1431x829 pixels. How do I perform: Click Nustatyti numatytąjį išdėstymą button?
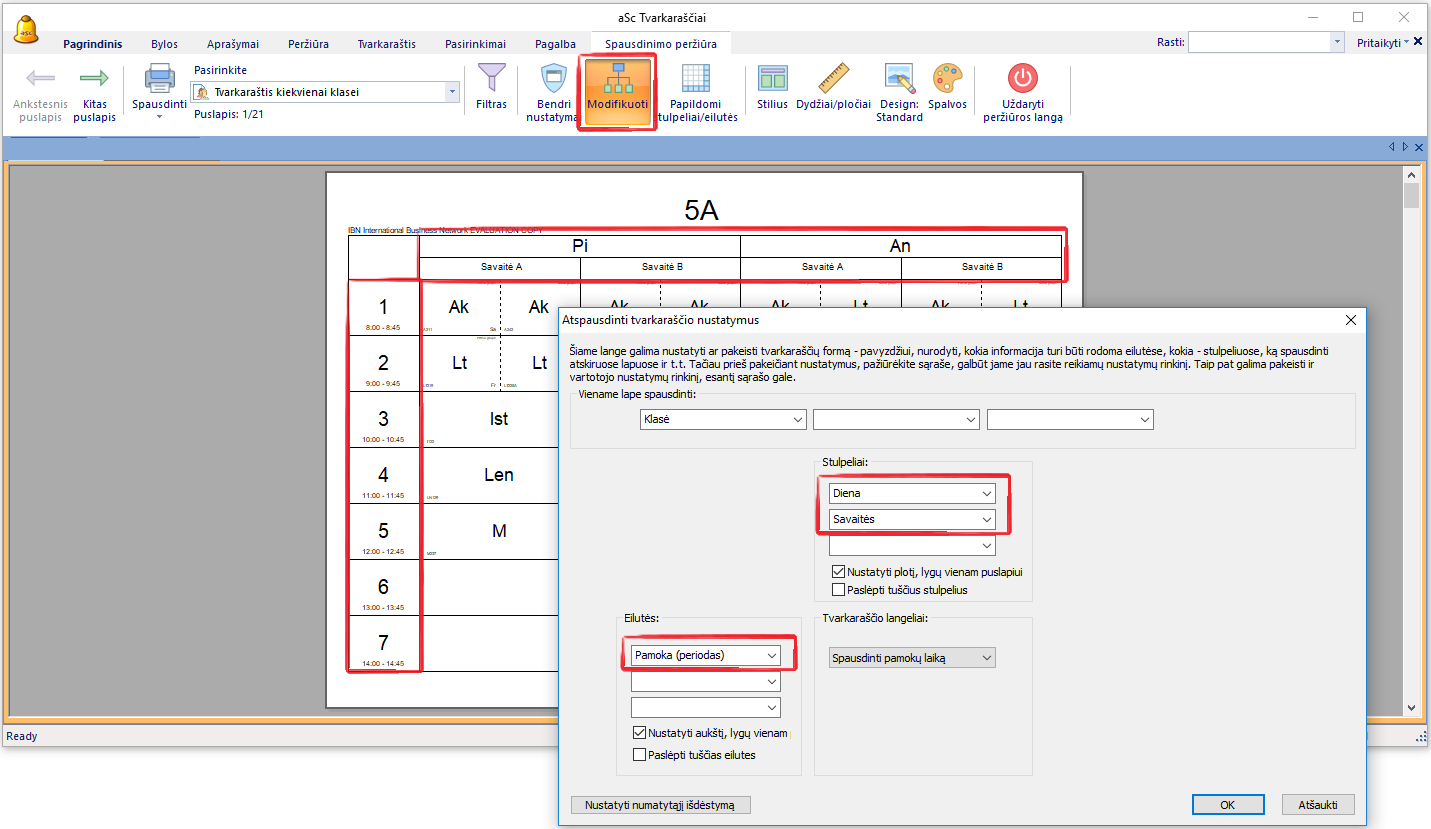[660, 805]
